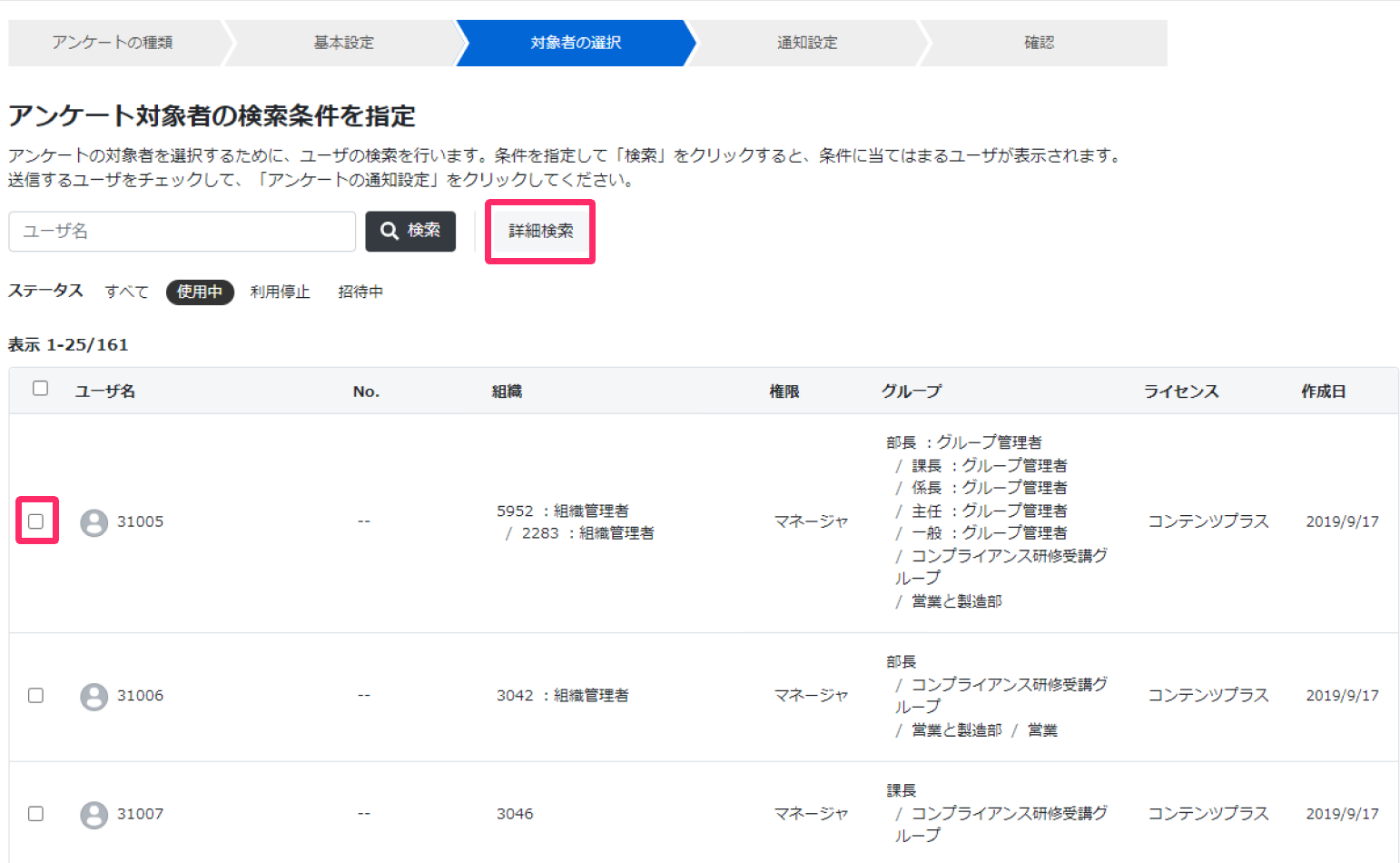Screen dimensions: 1400x863
Task: Click 2283 ：組織管理者 organization text
Action: 587,533
